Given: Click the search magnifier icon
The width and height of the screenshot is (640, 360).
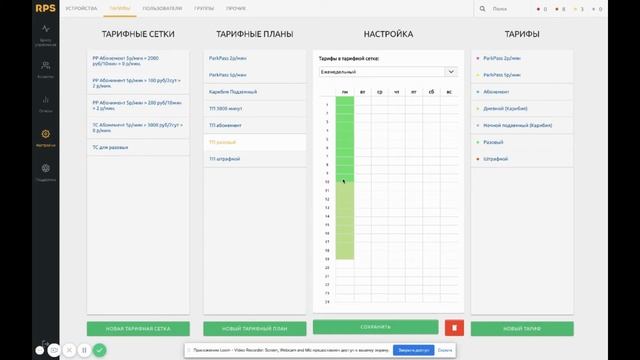Looking at the screenshot, I should 482,9.
